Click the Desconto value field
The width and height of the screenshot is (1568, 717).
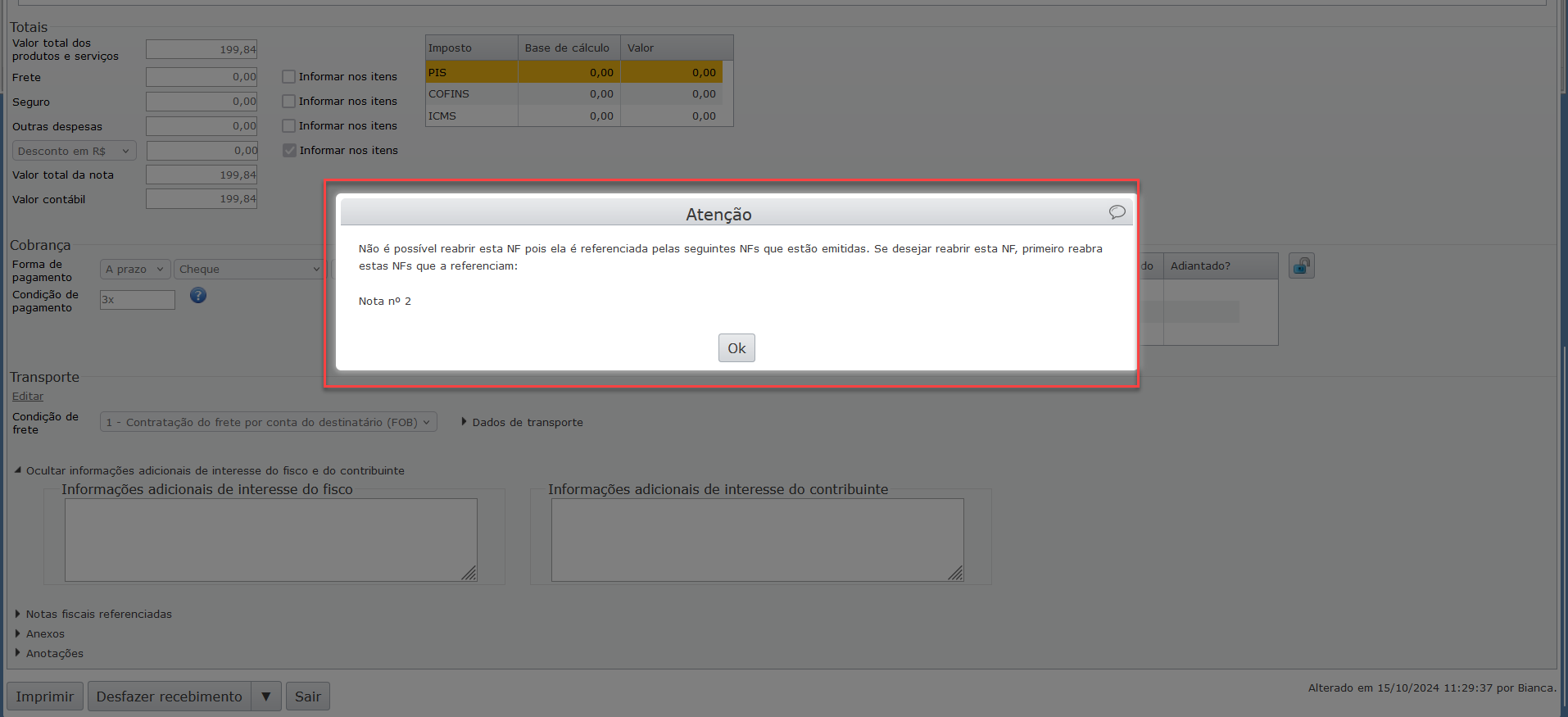tap(203, 151)
